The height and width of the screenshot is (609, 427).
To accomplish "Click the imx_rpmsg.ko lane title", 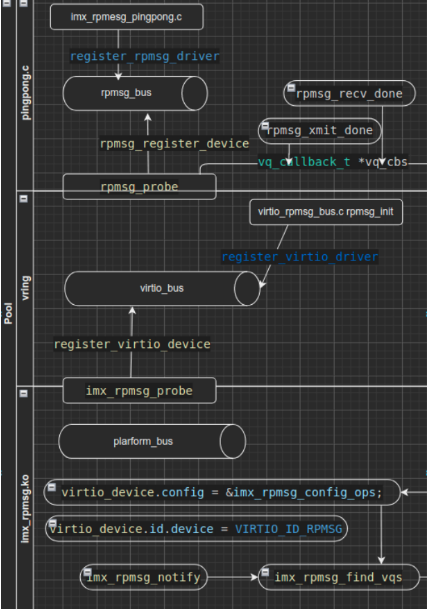I will 25,509.
